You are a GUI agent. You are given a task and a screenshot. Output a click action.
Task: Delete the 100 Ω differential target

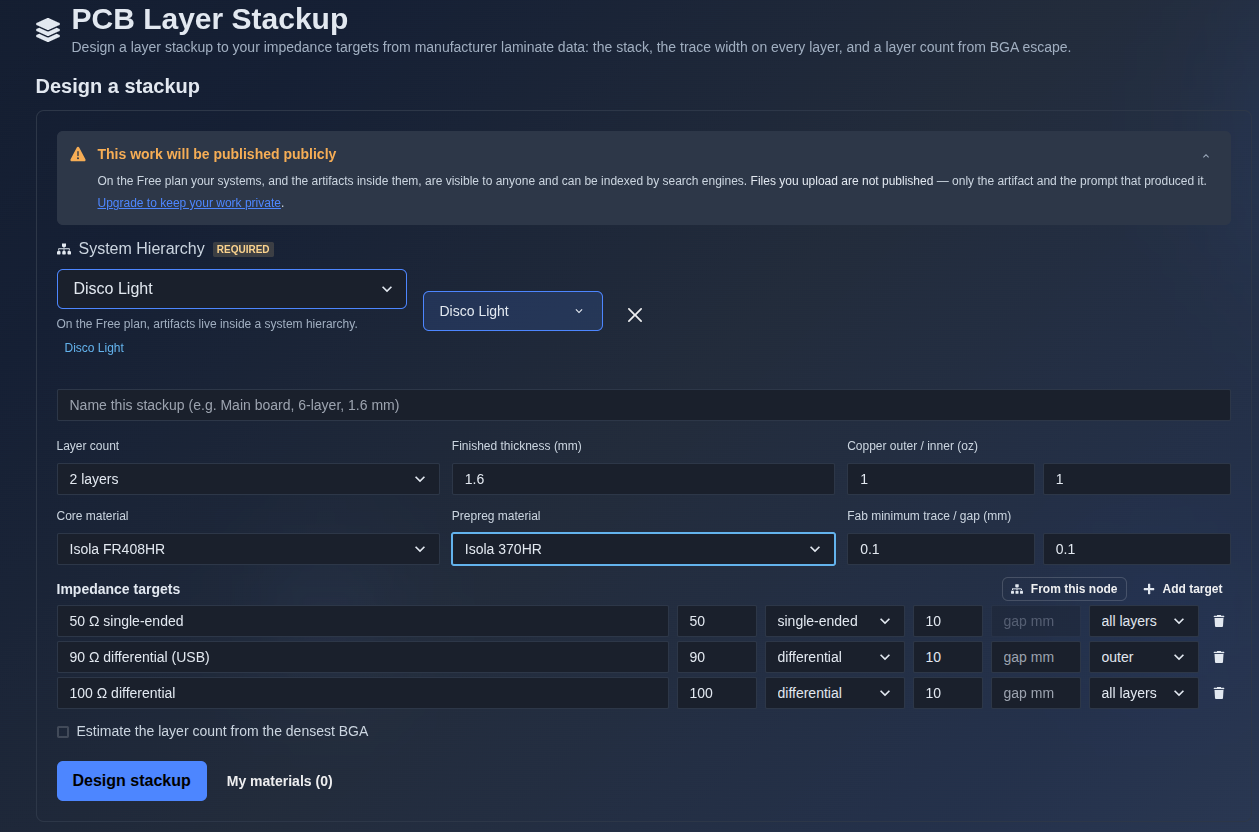pyautogui.click(x=1218, y=693)
